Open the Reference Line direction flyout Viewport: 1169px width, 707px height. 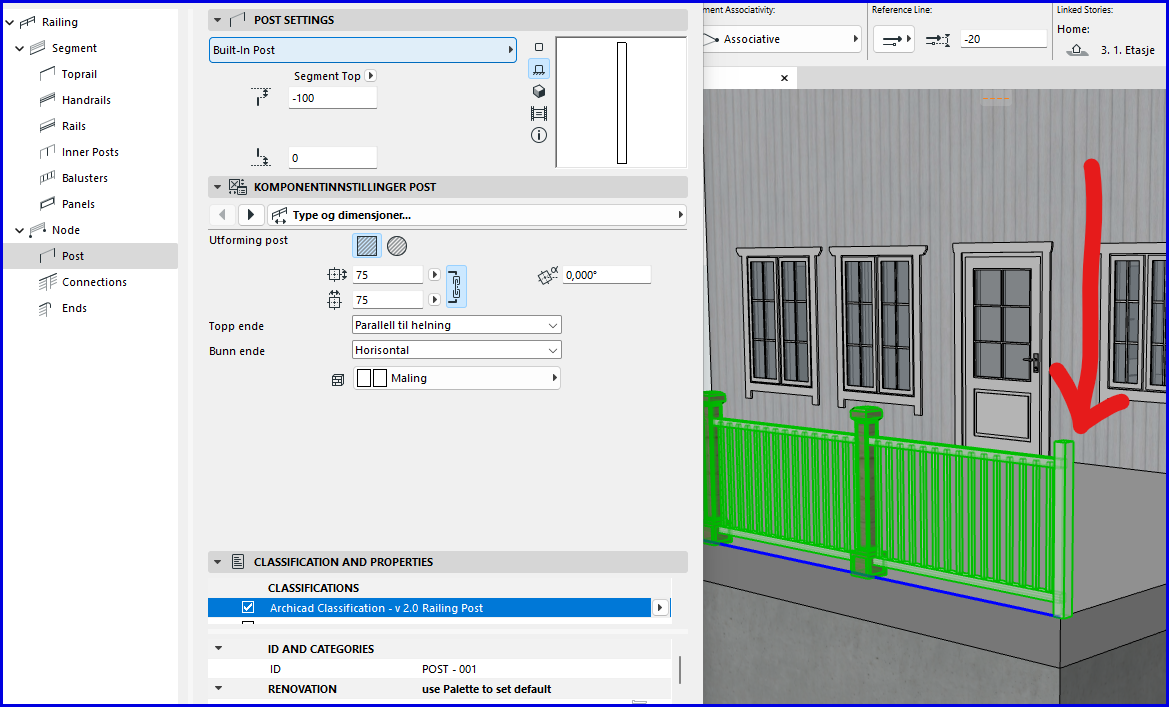[x=893, y=39]
